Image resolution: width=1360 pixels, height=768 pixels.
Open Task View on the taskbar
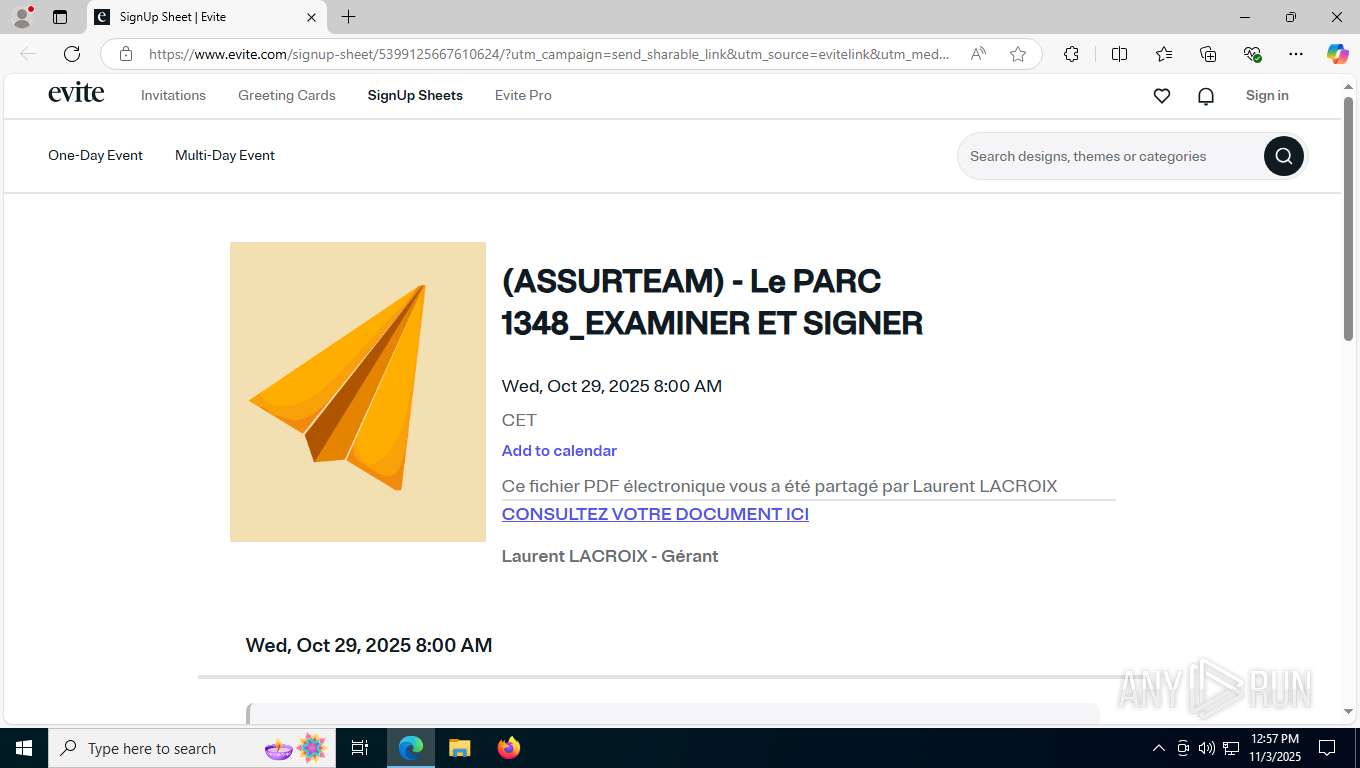click(x=360, y=748)
